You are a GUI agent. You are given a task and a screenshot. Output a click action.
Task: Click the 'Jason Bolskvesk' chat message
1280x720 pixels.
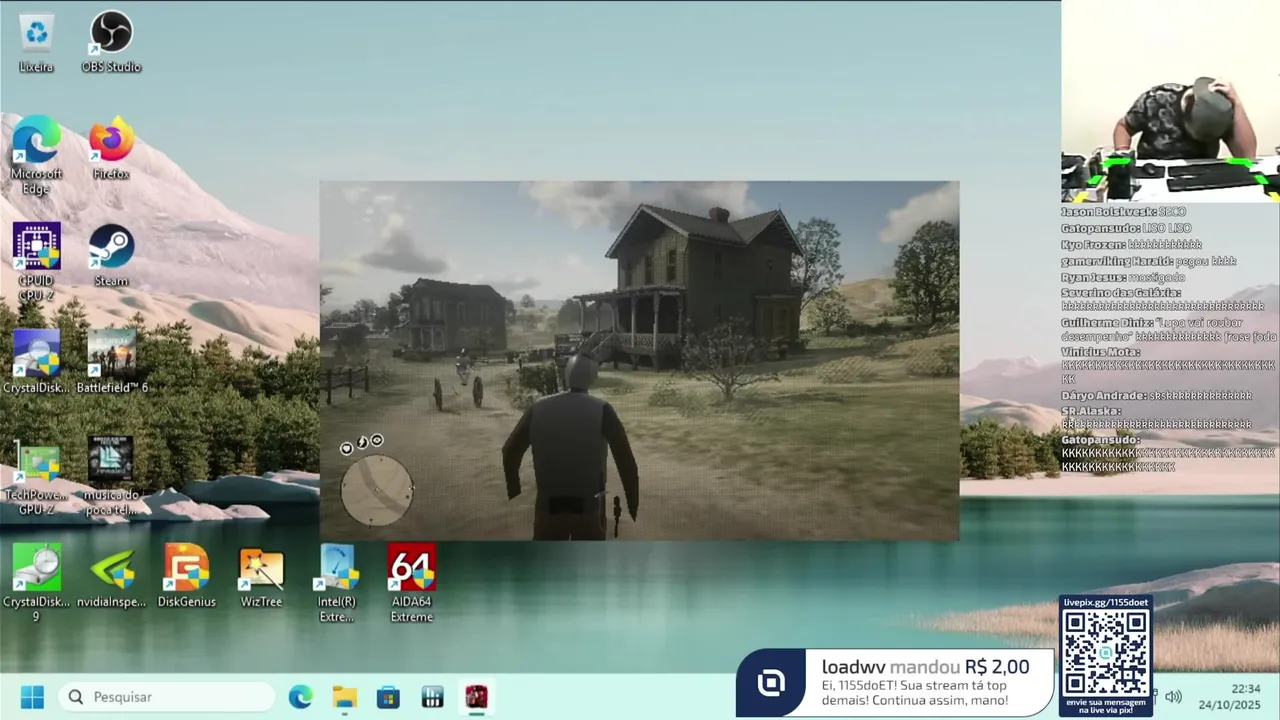click(x=1124, y=212)
